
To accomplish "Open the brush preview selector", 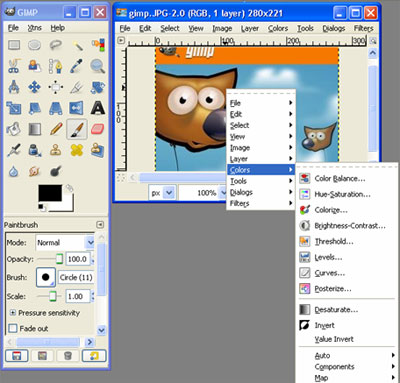I will pyautogui.click(x=46, y=277).
